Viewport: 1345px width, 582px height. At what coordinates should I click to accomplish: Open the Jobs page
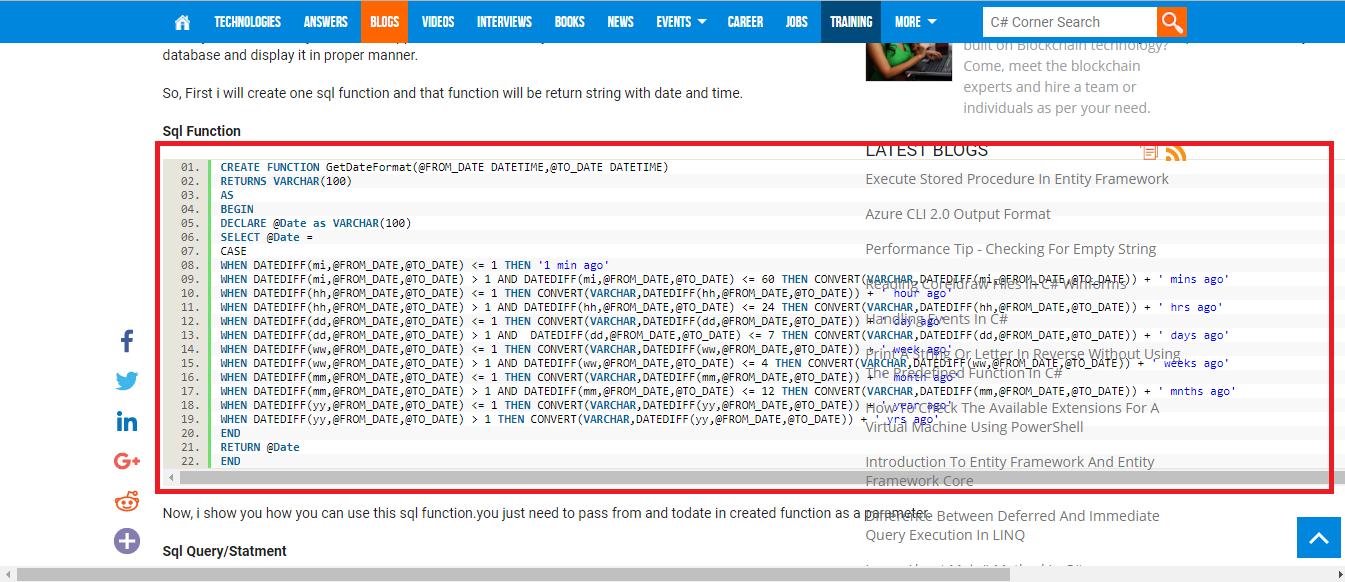797,22
